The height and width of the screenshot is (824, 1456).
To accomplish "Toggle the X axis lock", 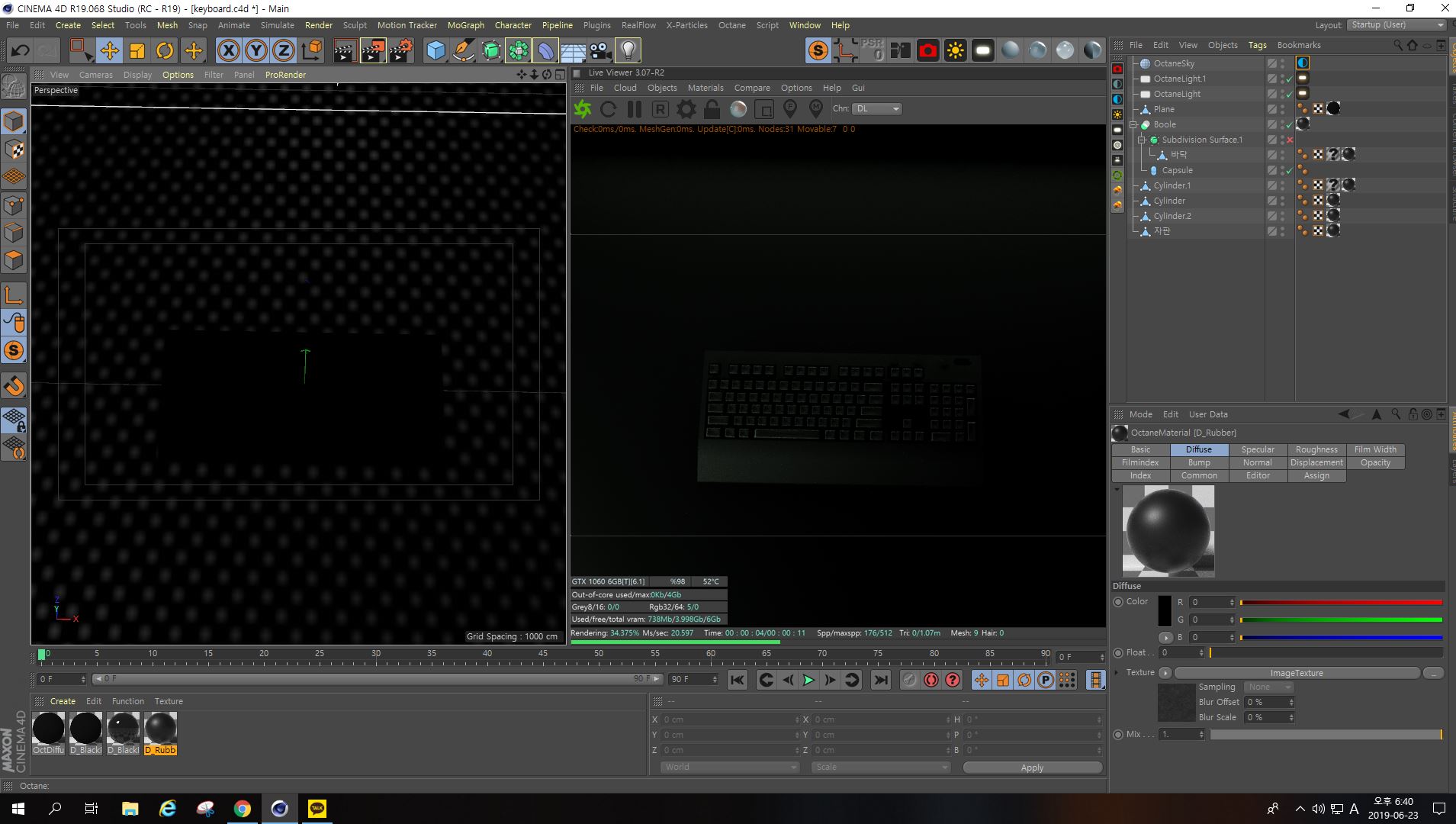I will (228, 51).
